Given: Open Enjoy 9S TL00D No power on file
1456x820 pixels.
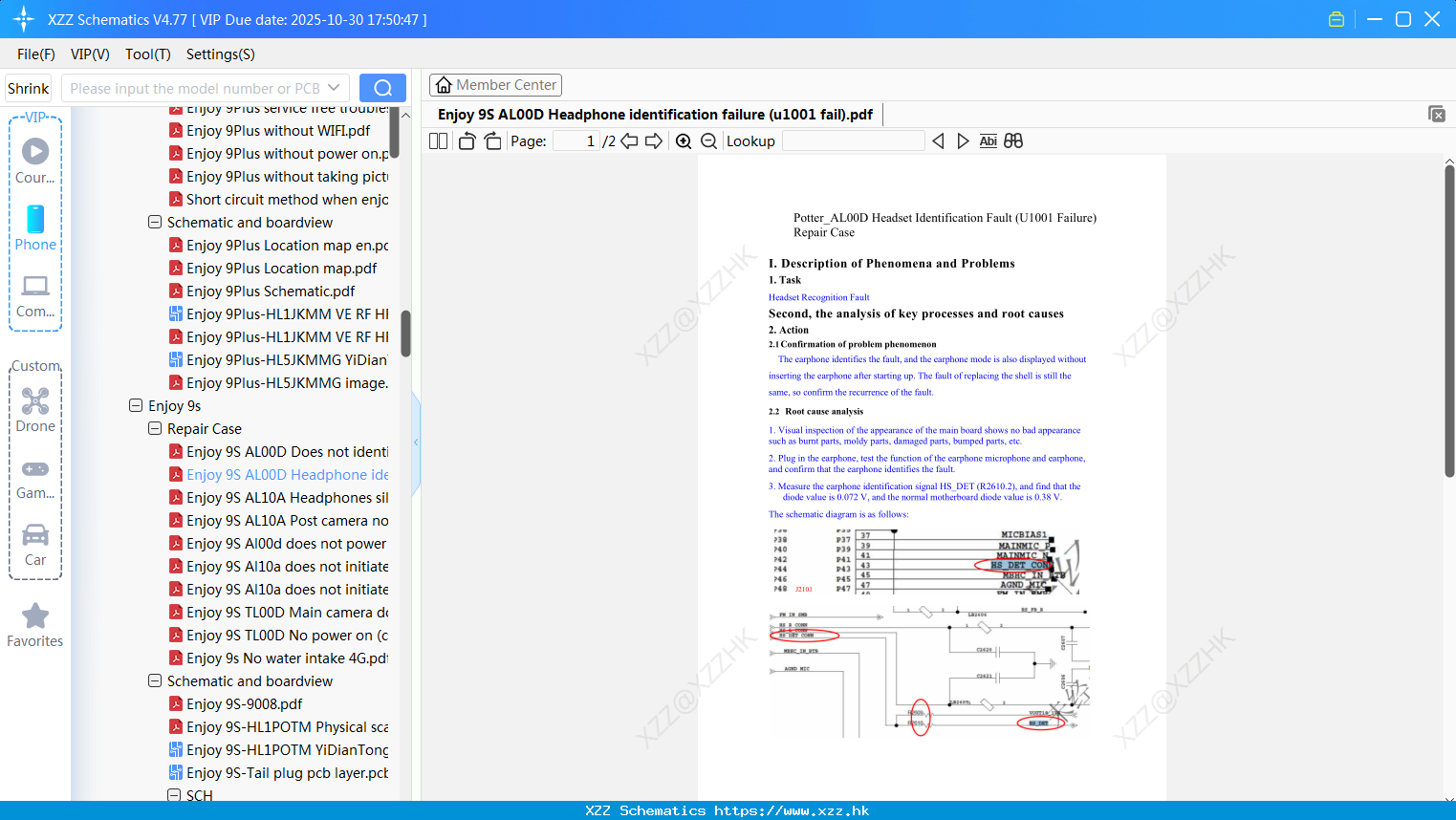Looking at the screenshot, I should click(278, 636).
